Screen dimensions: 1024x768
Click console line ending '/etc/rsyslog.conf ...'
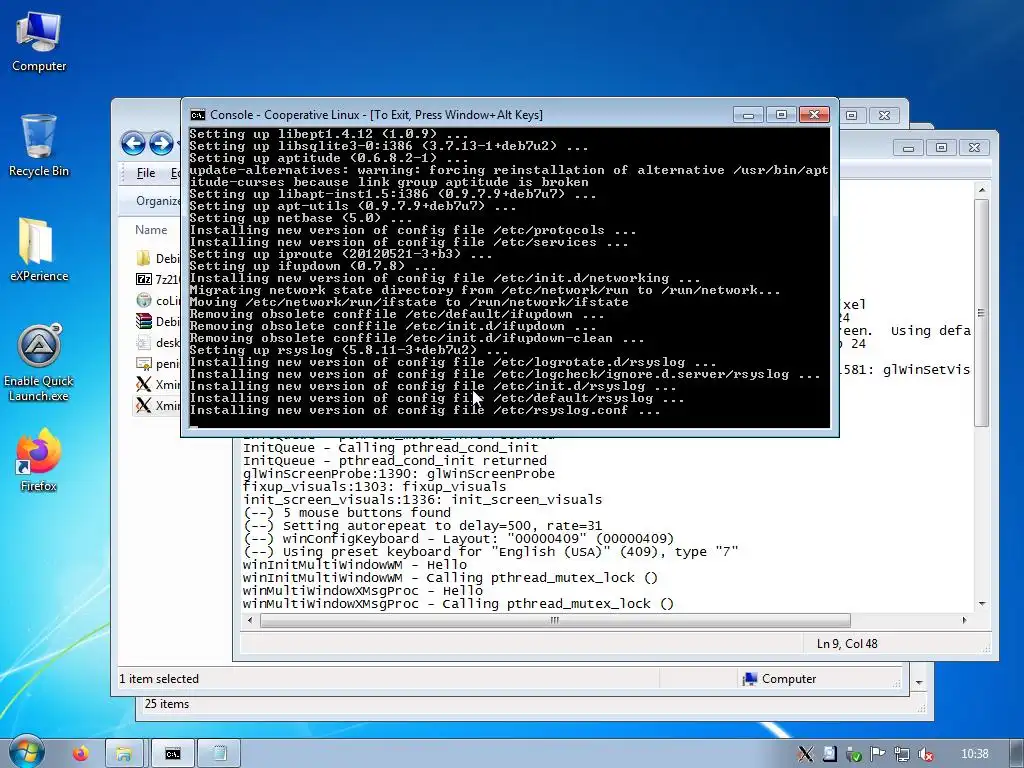click(424, 410)
